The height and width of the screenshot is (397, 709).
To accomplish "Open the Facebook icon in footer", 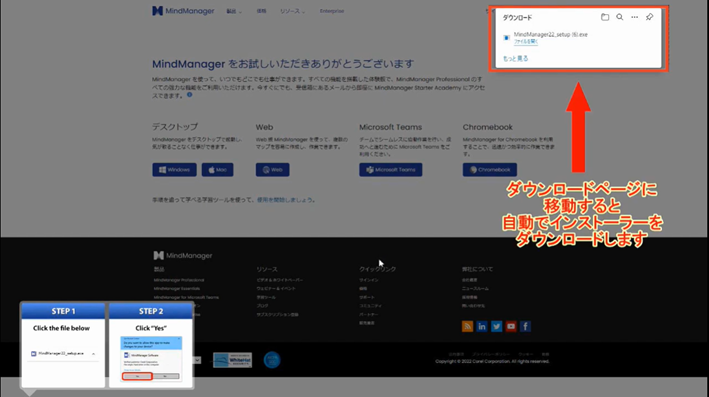I will click(x=525, y=326).
